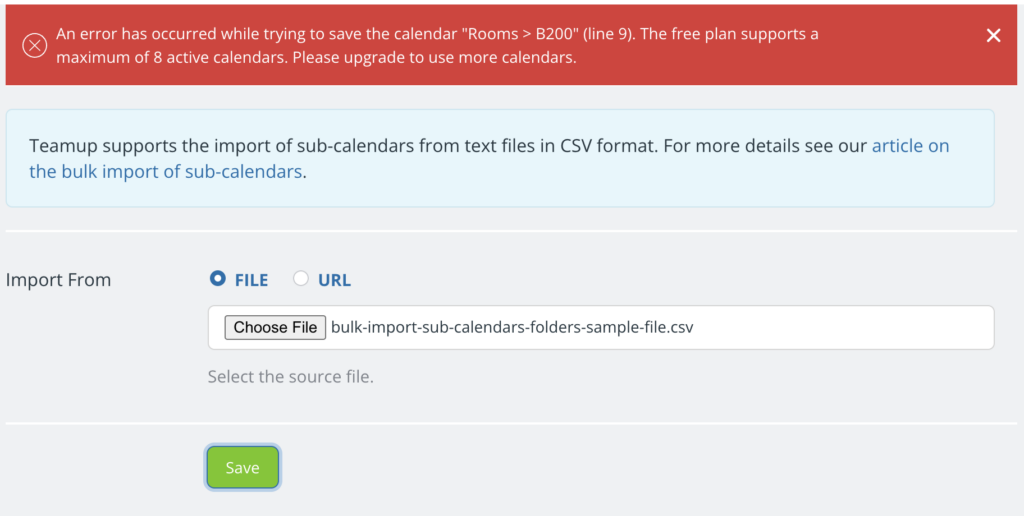Click the selected CSV filename text
This screenshot has height=516, width=1024.
pos(512,327)
